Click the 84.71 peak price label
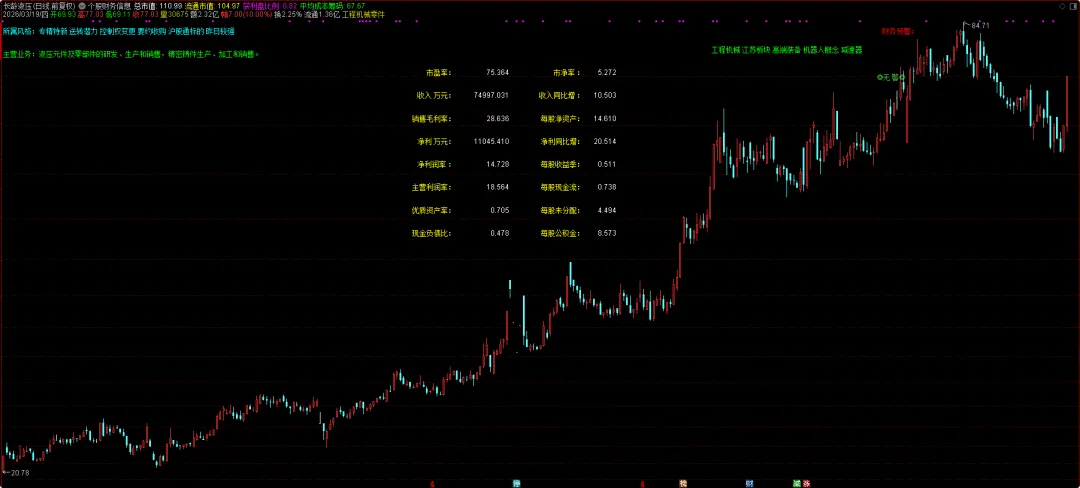This screenshot has width=1080, height=488. pyautogui.click(x=980, y=25)
